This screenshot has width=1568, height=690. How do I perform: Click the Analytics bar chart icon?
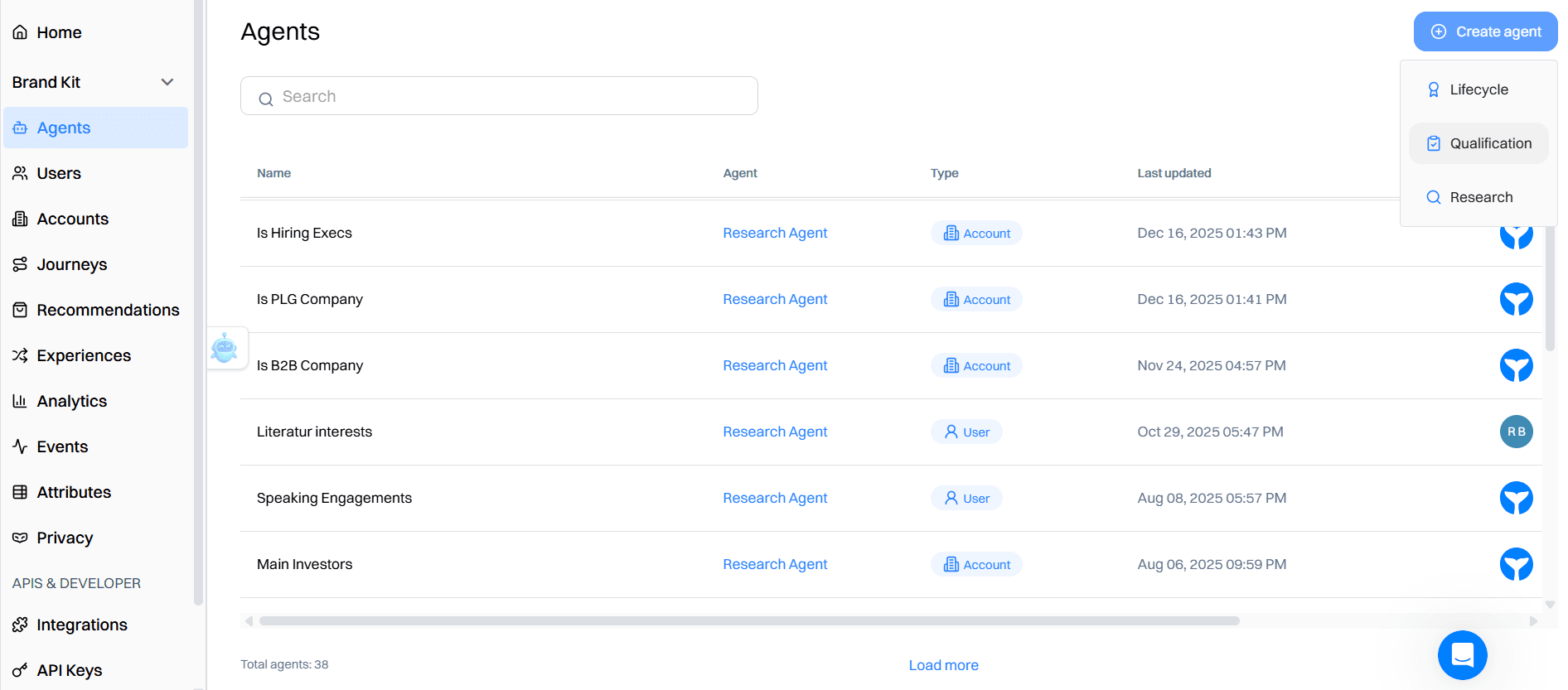pyautogui.click(x=20, y=401)
